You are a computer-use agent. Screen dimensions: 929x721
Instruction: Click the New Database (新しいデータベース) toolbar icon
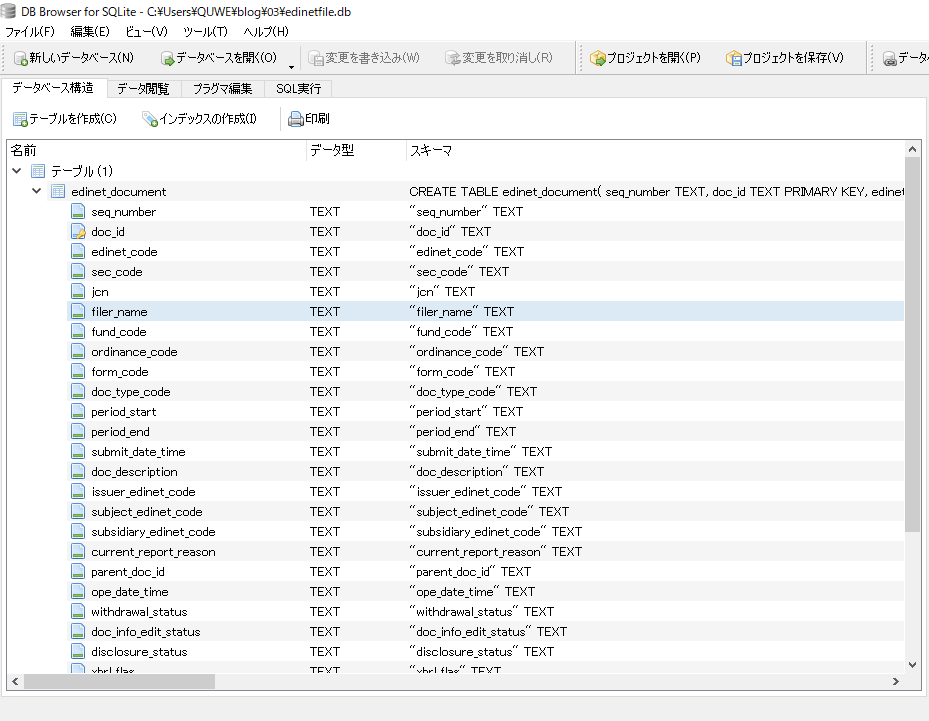tap(21, 58)
